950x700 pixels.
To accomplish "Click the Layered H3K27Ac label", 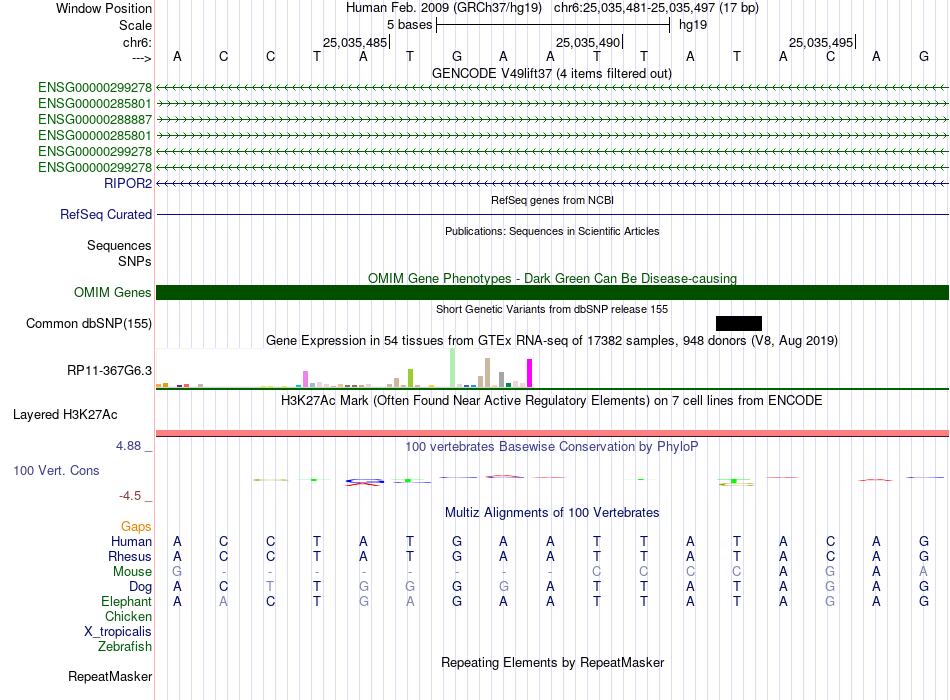I will coord(65,415).
